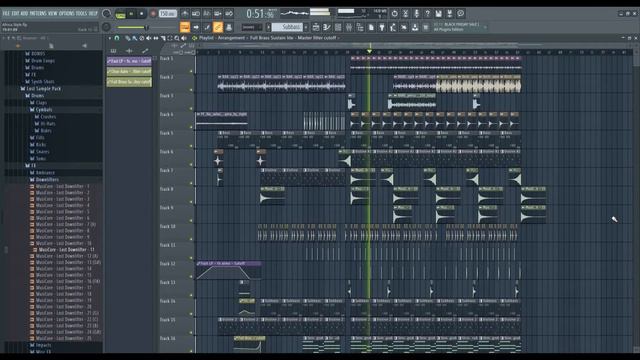Mute Track 2 with its green dot

pos(191,90)
